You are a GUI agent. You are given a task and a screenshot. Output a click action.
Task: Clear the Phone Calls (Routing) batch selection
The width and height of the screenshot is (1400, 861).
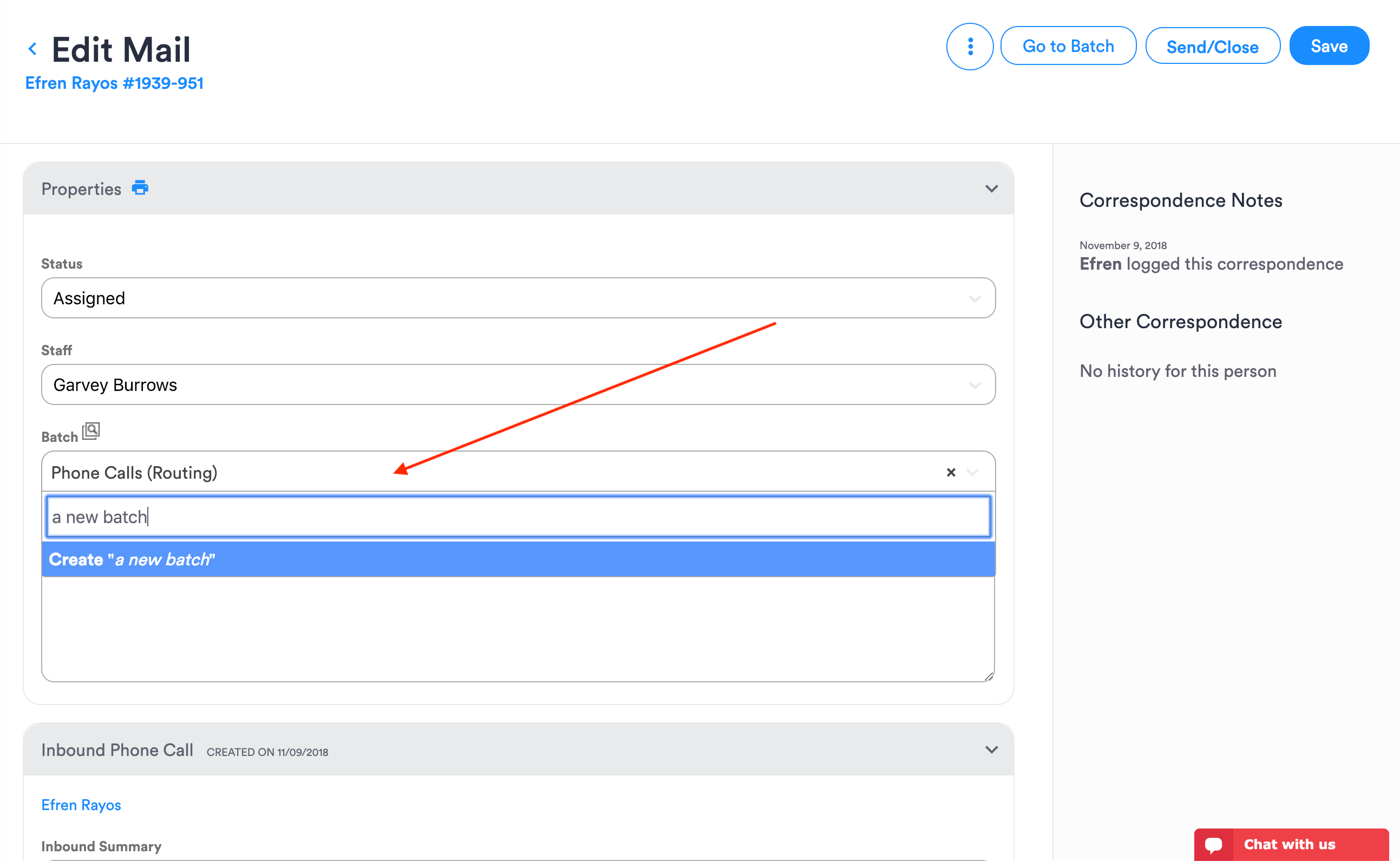point(950,472)
